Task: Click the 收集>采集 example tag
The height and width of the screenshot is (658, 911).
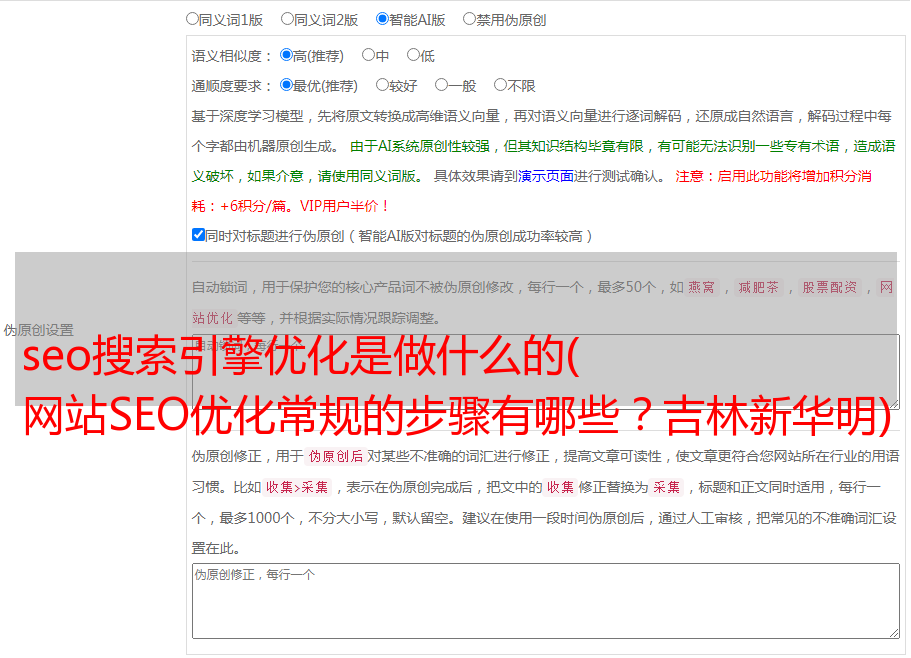Action: [297, 487]
